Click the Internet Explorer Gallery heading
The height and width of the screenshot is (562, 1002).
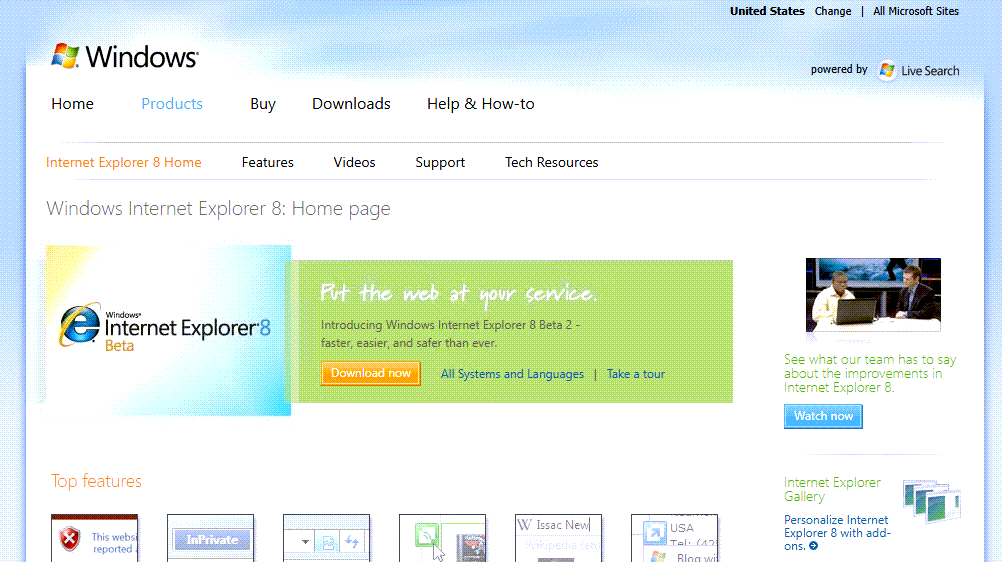tap(832, 489)
